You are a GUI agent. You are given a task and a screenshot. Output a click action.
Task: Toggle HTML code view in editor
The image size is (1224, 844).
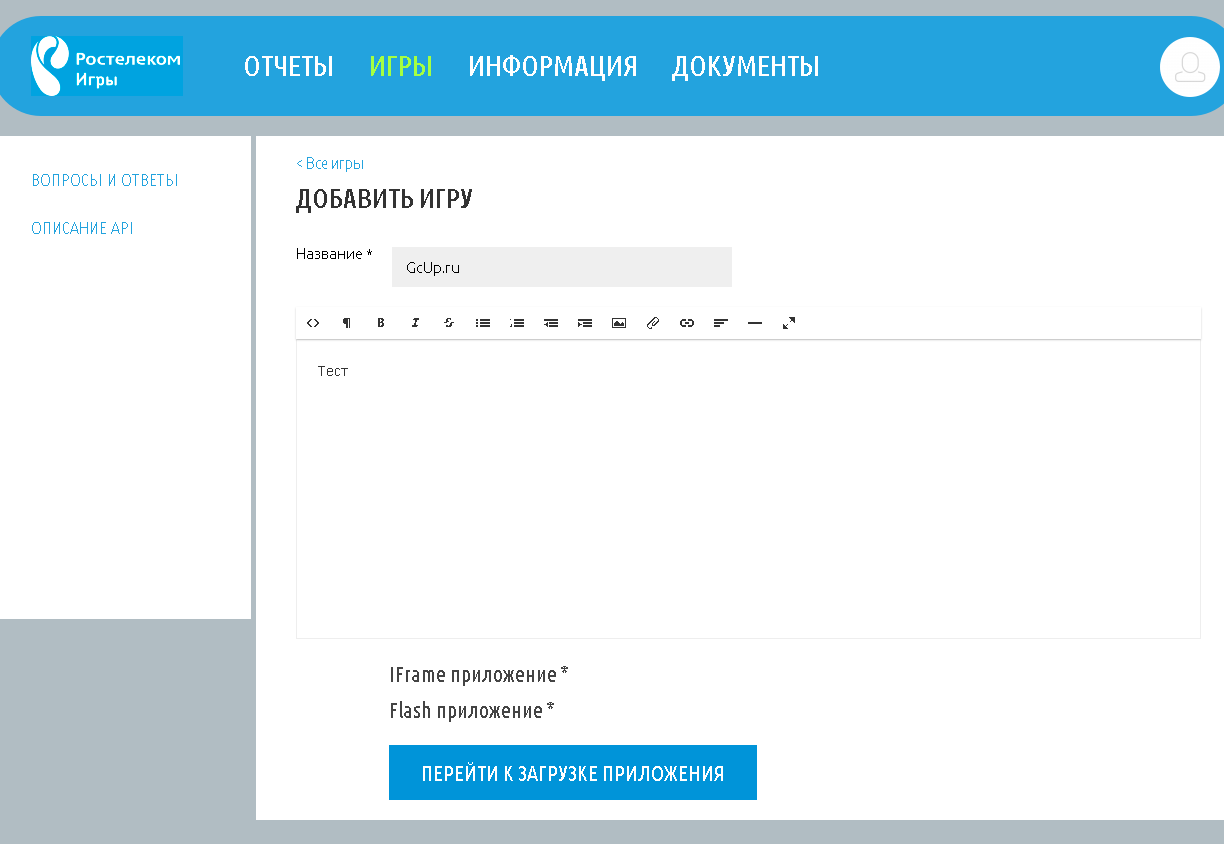(x=313, y=323)
